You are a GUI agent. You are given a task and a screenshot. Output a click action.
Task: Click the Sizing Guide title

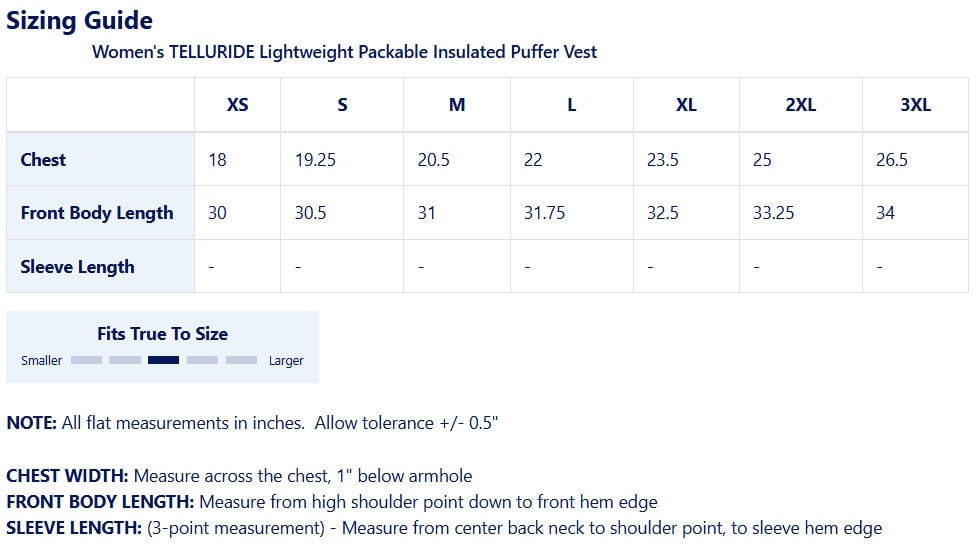[x=79, y=20]
